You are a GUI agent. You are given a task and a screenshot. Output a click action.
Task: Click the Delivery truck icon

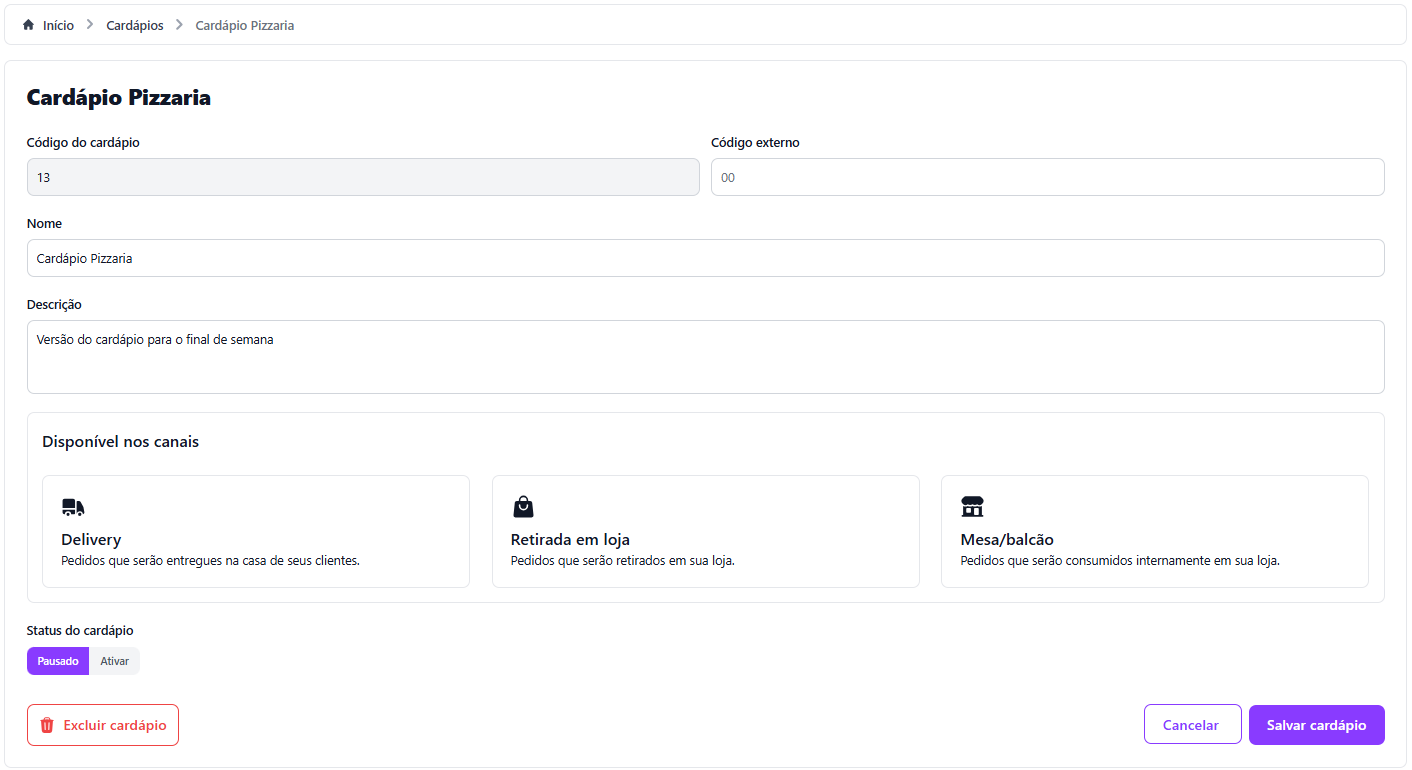coord(73,507)
